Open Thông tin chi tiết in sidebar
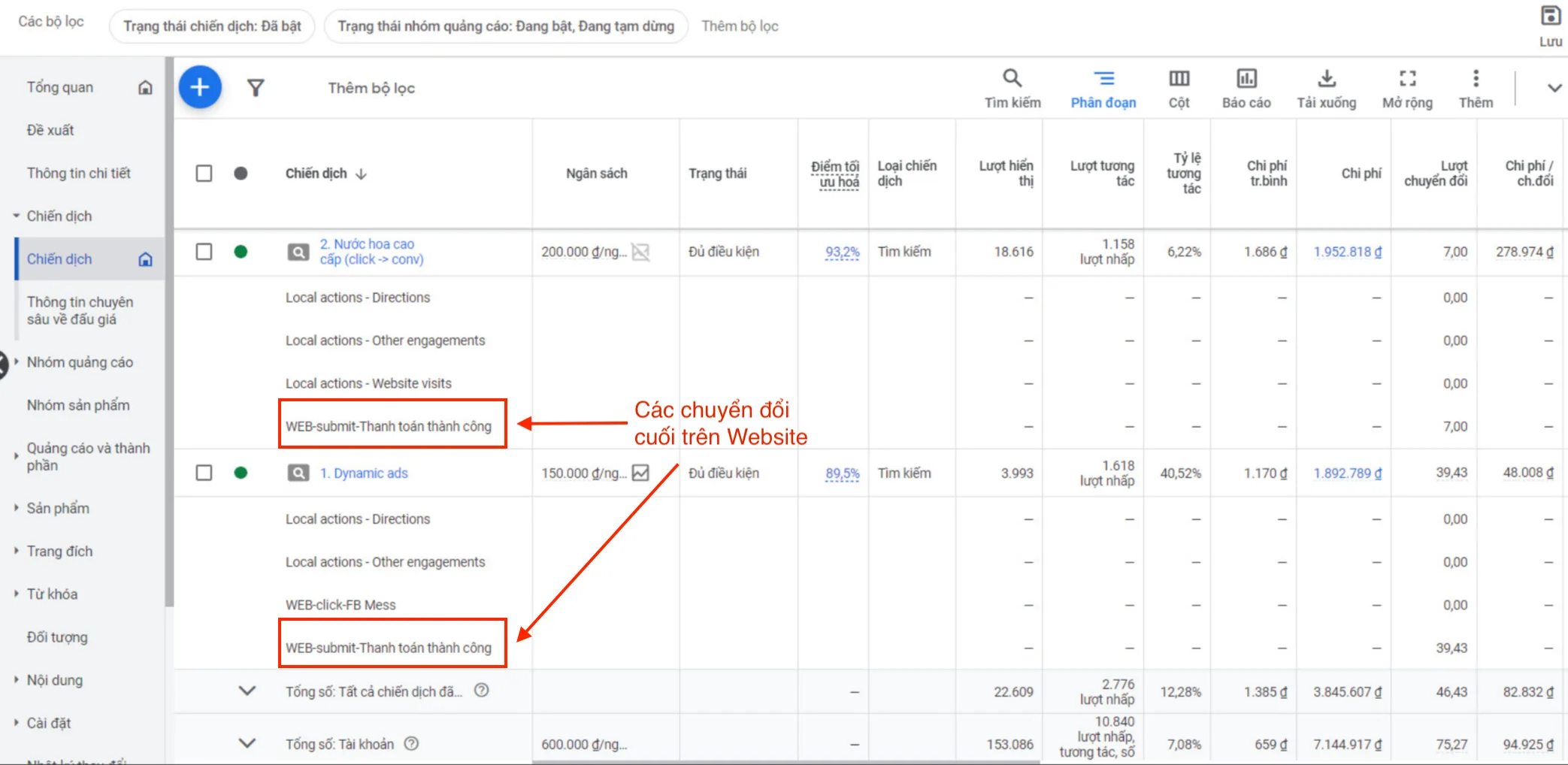Image resolution: width=1568 pixels, height=765 pixels. click(79, 174)
